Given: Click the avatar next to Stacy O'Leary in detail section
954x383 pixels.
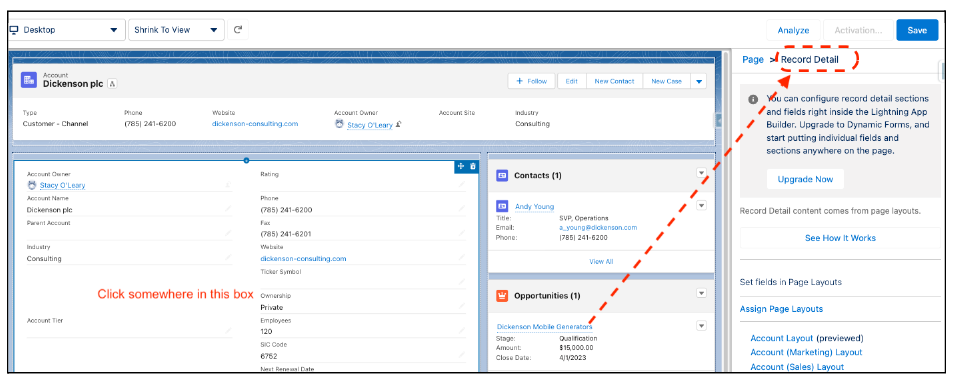Looking at the screenshot, I should point(32,185).
